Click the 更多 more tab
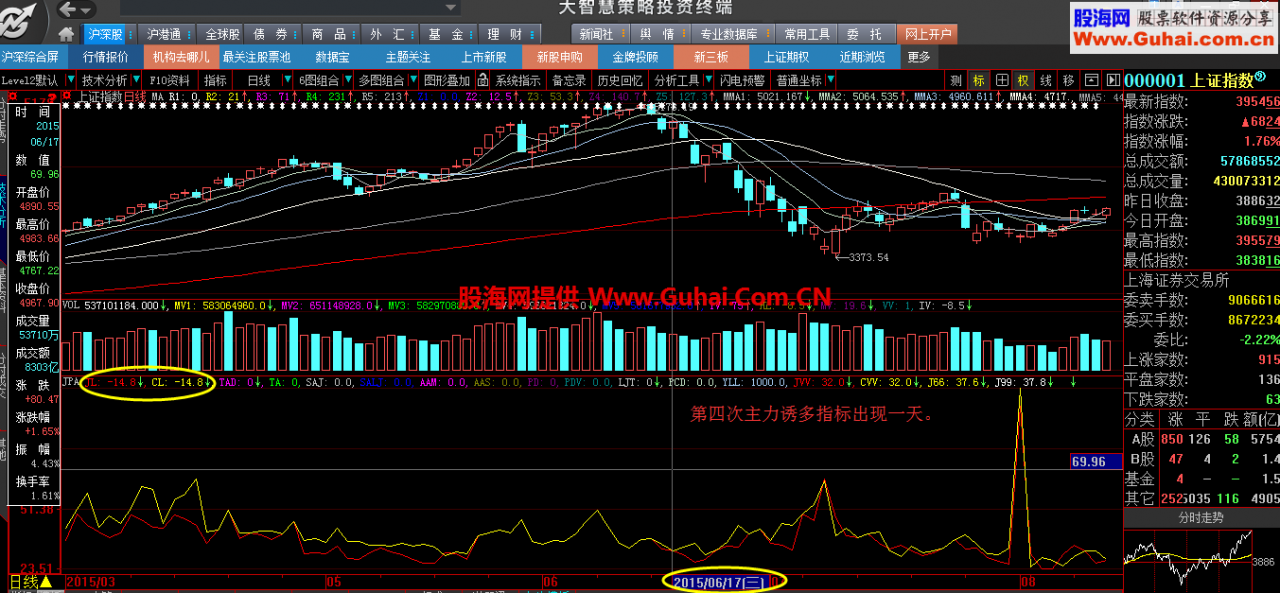This screenshot has height=593, width=1280. (918, 57)
